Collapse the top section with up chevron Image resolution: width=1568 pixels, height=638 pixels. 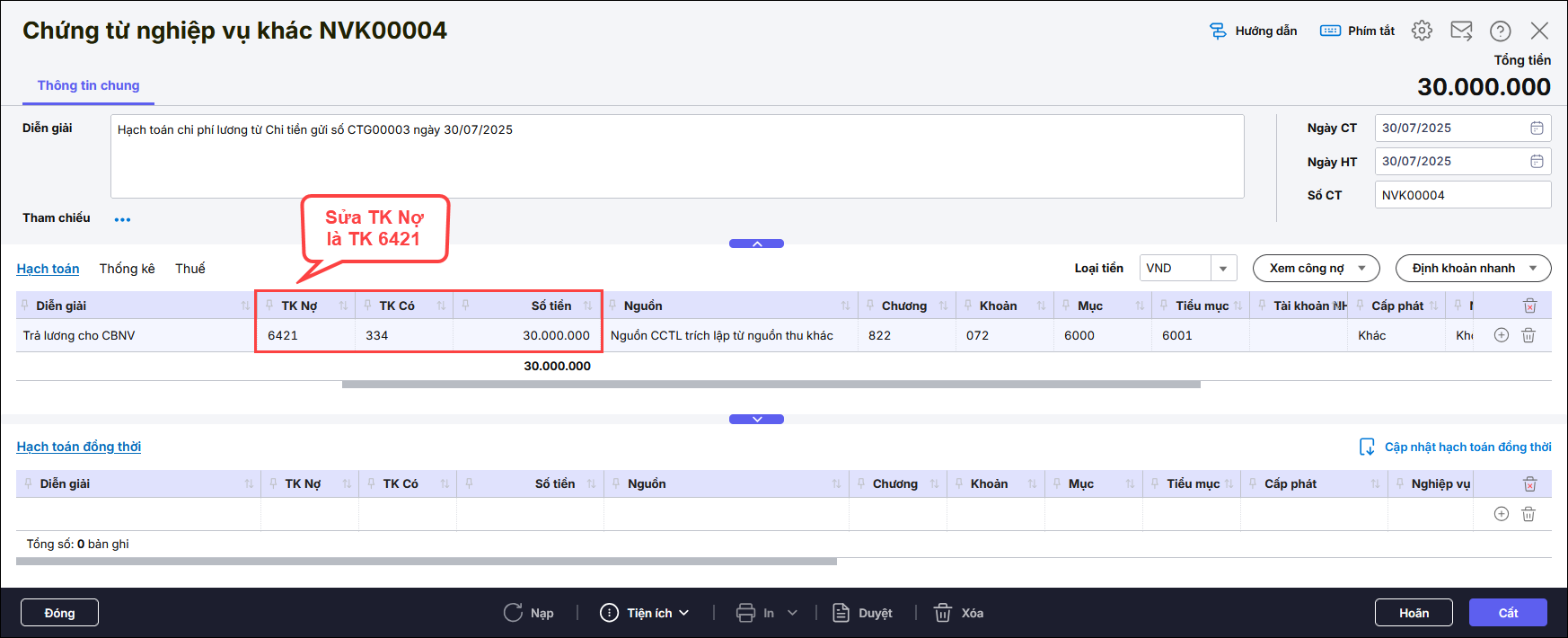point(756,244)
